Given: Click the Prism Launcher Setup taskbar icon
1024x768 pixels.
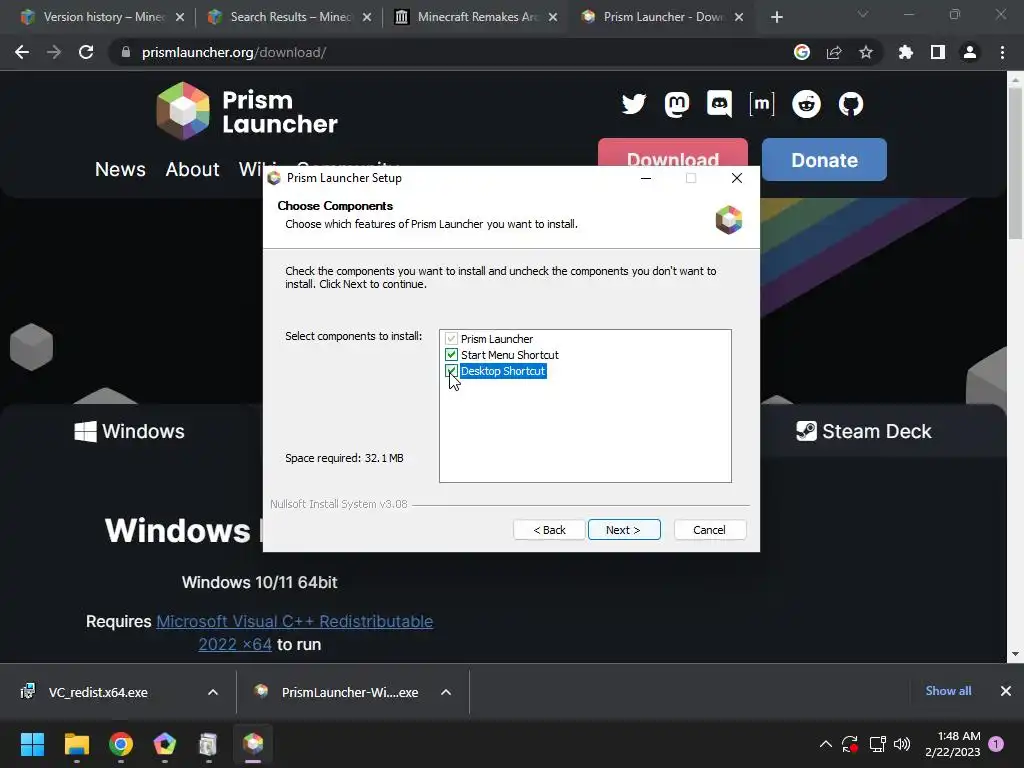Looking at the screenshot, I should [x=253, y=744].
